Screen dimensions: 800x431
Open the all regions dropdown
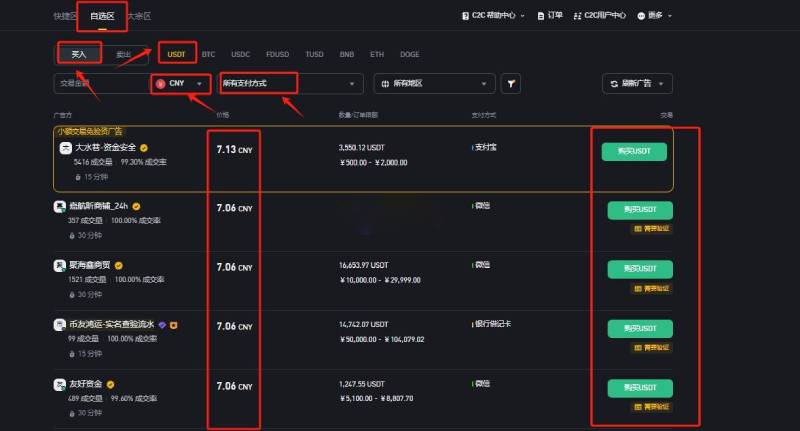click(434, 84)
